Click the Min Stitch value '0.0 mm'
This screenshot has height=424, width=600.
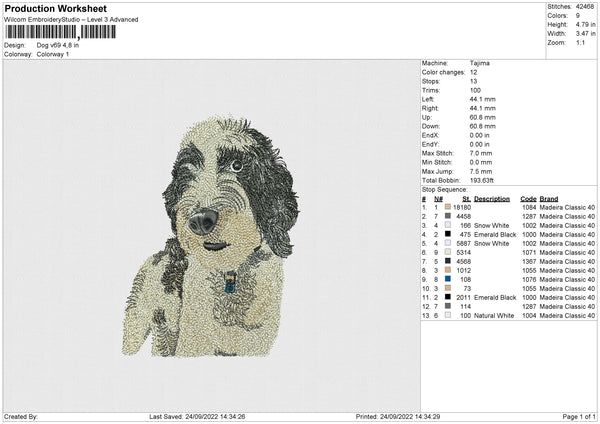point(481,162)
